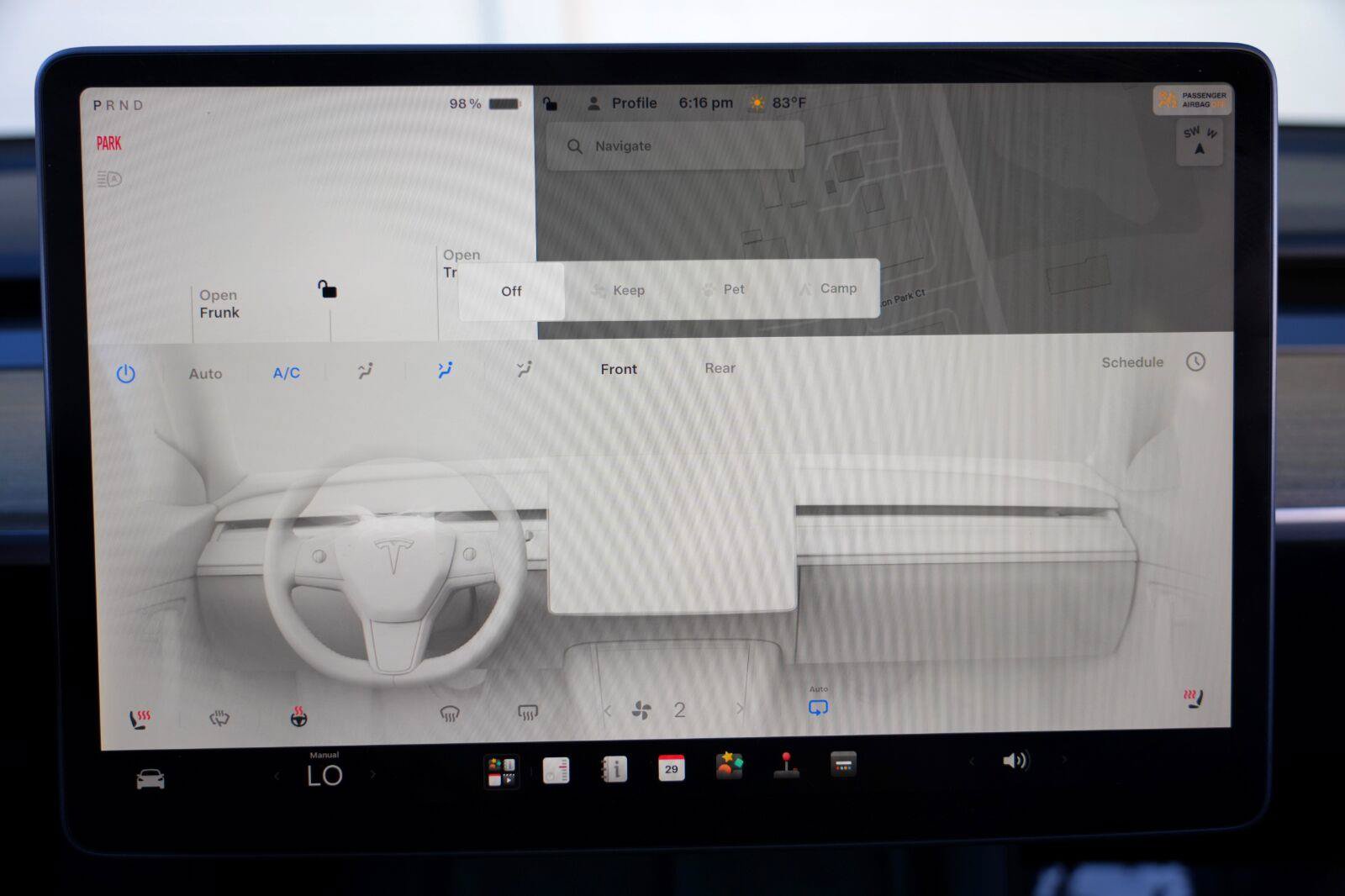Open the driver Profile menu
1345x896 pixels.
point(622,103)
